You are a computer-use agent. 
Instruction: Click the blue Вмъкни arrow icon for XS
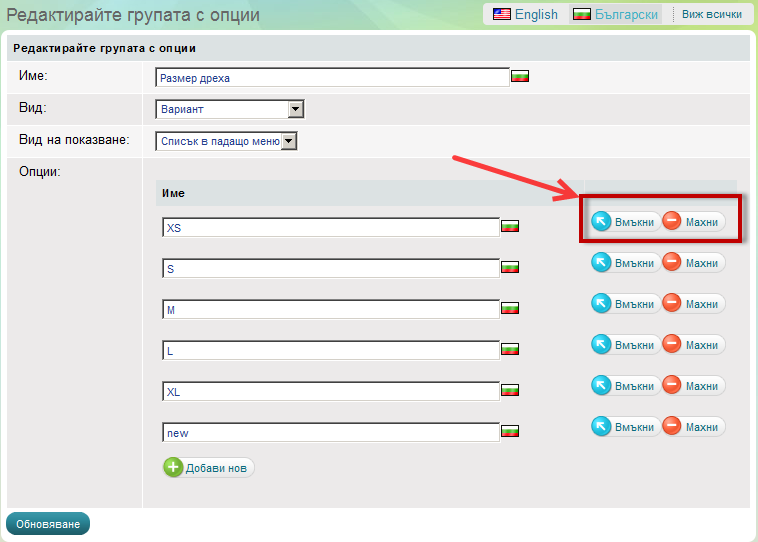[x=601, y=221]
